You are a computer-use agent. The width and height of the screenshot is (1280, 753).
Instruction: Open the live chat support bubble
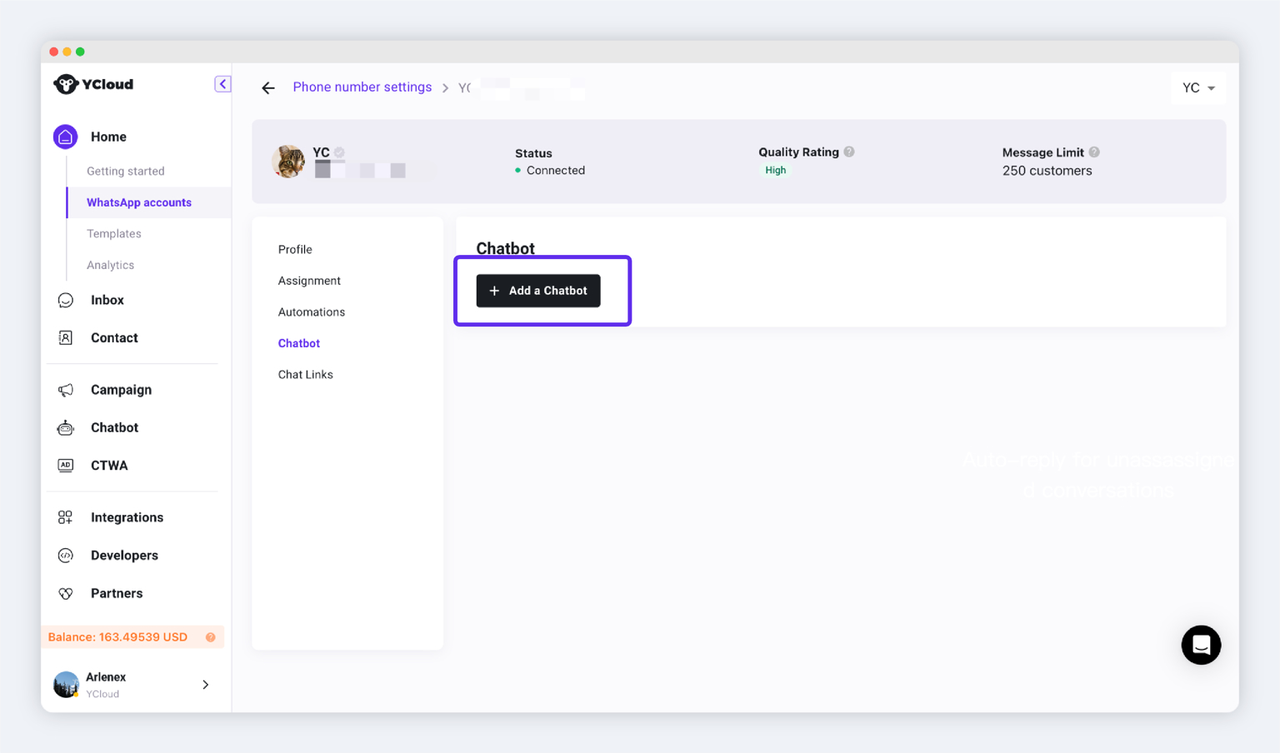[1201, 645]
